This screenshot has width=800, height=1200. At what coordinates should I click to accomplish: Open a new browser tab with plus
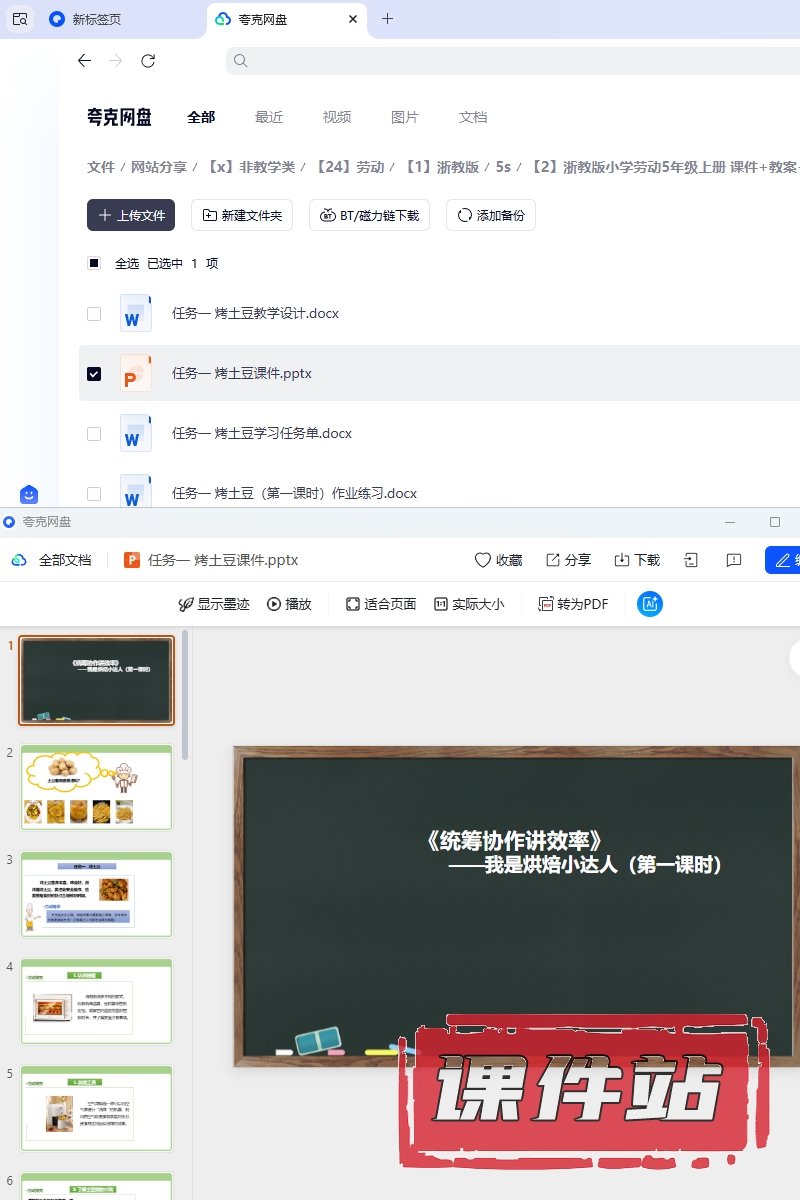pos(388,19)
